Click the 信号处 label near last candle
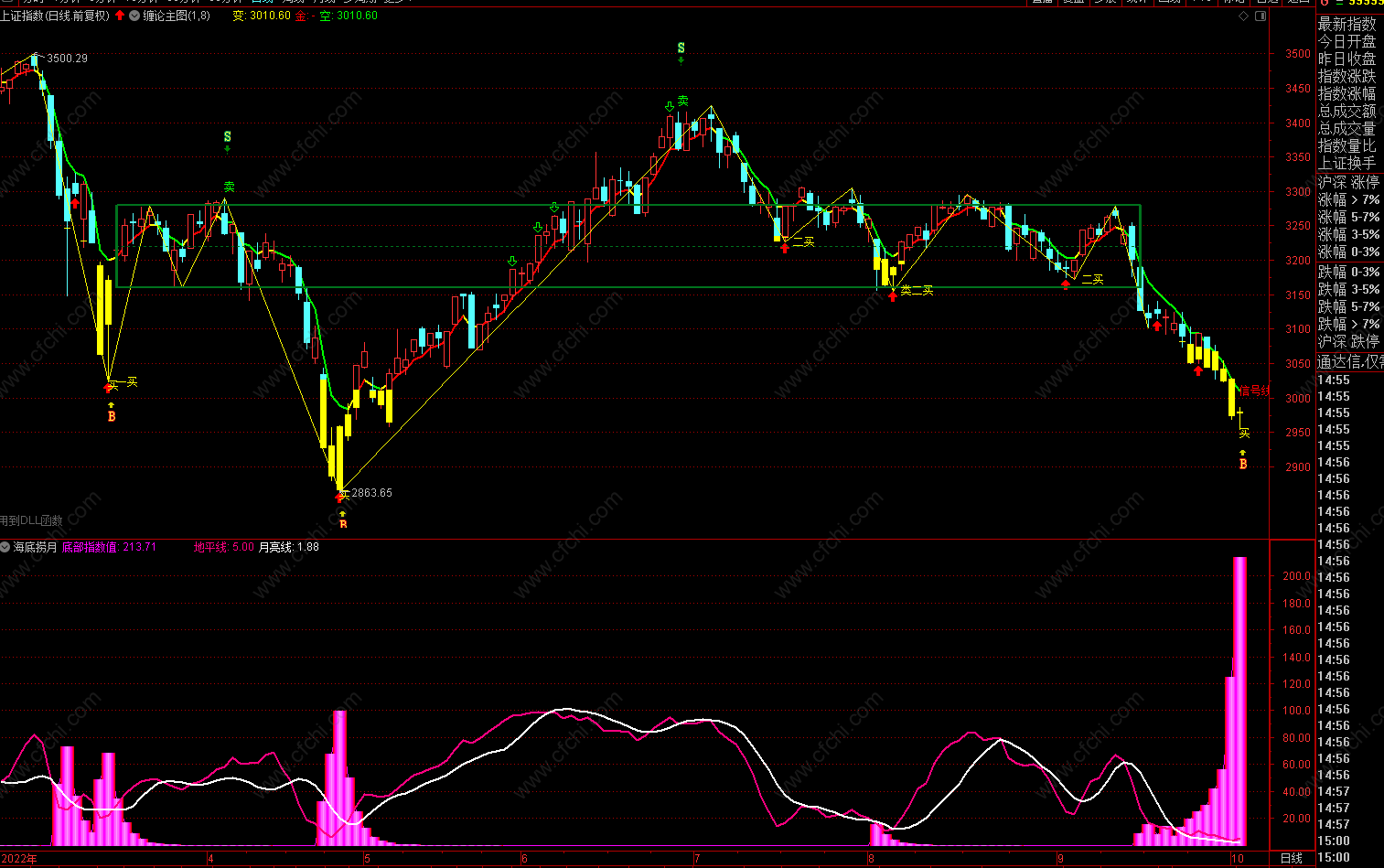1384x868 pixels. [x=1254, y=391]
